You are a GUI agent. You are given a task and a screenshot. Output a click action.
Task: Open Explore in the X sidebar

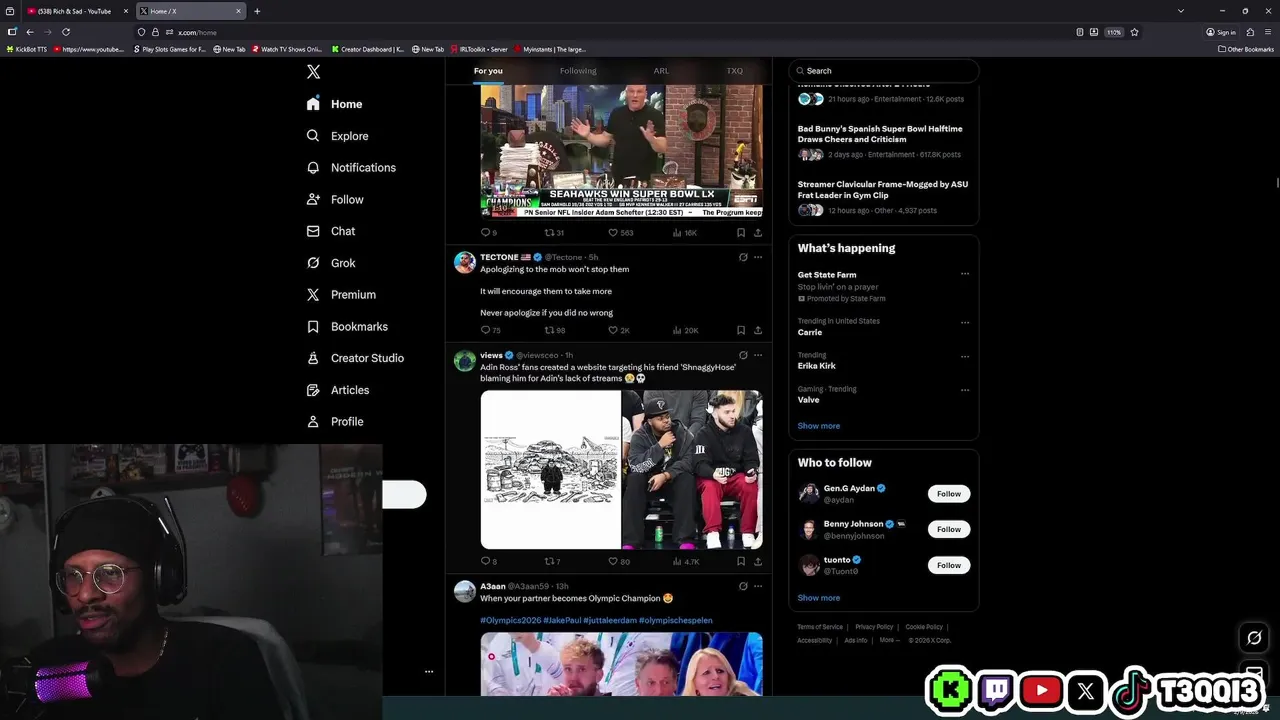tap(337, 136)
